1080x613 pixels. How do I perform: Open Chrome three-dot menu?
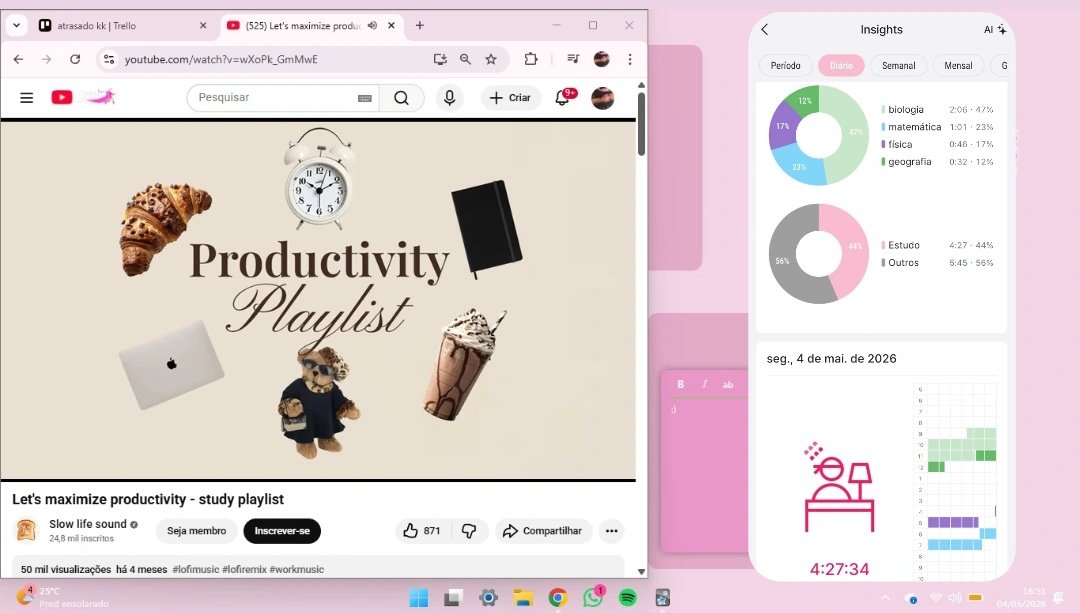630,59
